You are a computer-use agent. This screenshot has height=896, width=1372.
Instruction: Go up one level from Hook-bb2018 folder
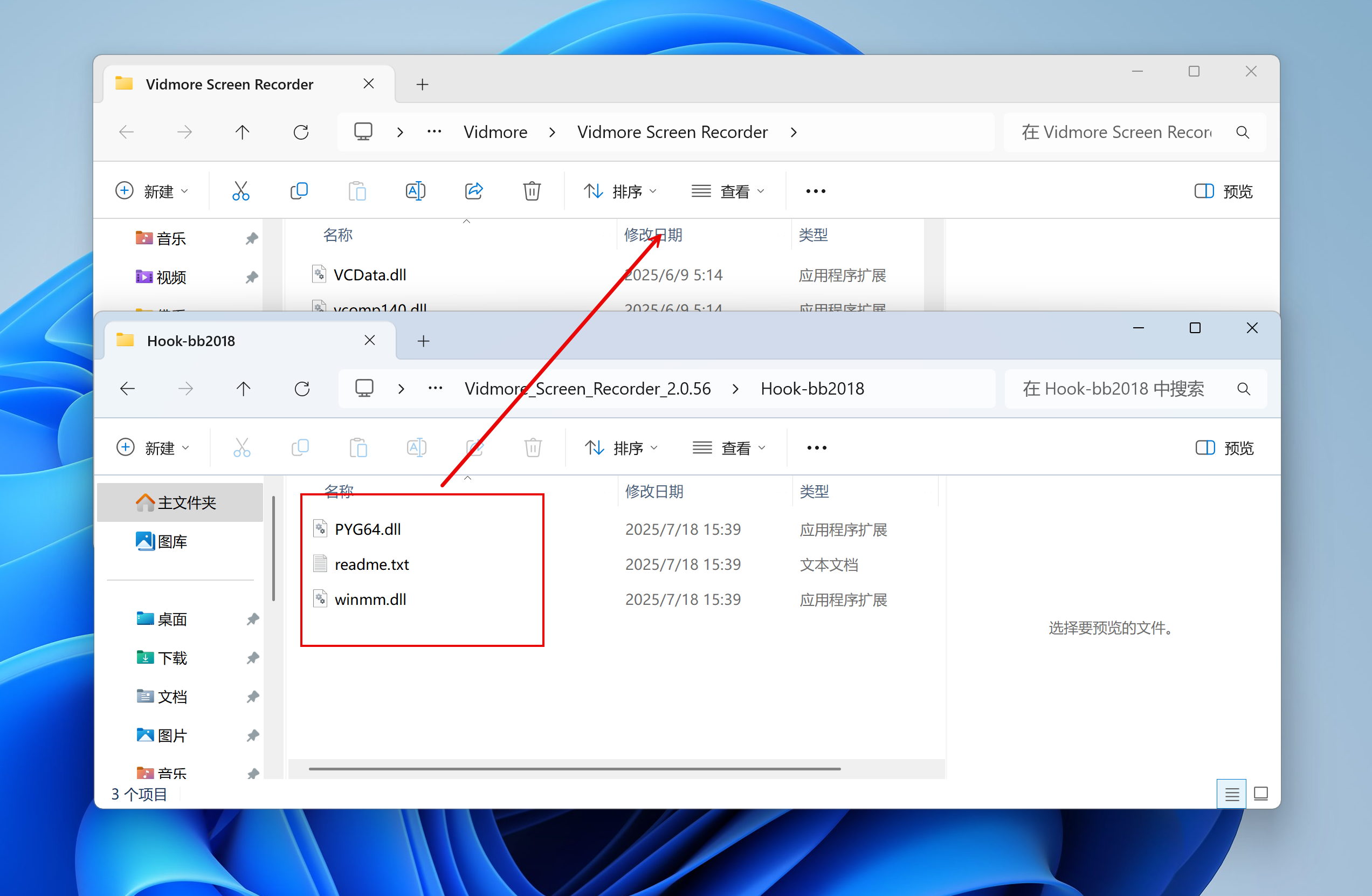243,389
